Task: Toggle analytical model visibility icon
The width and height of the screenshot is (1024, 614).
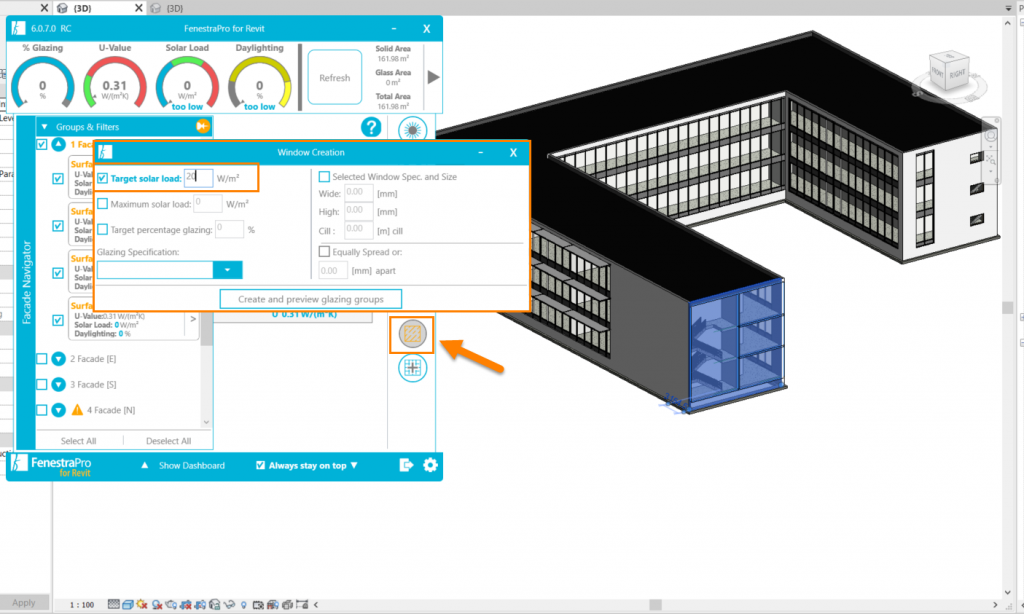Action: 273,605
